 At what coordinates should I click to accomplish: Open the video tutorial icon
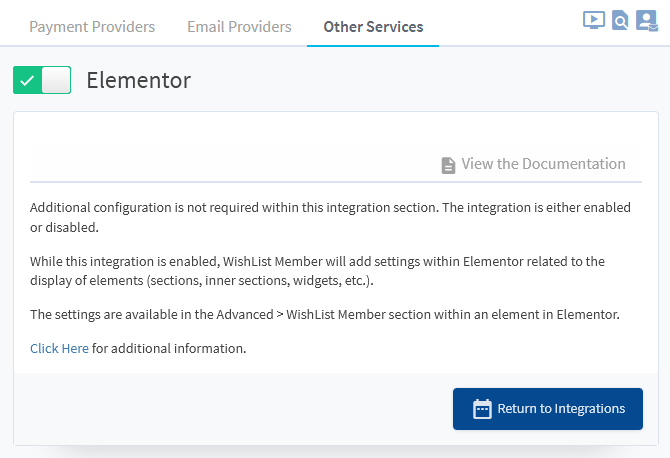pos(594,20)
